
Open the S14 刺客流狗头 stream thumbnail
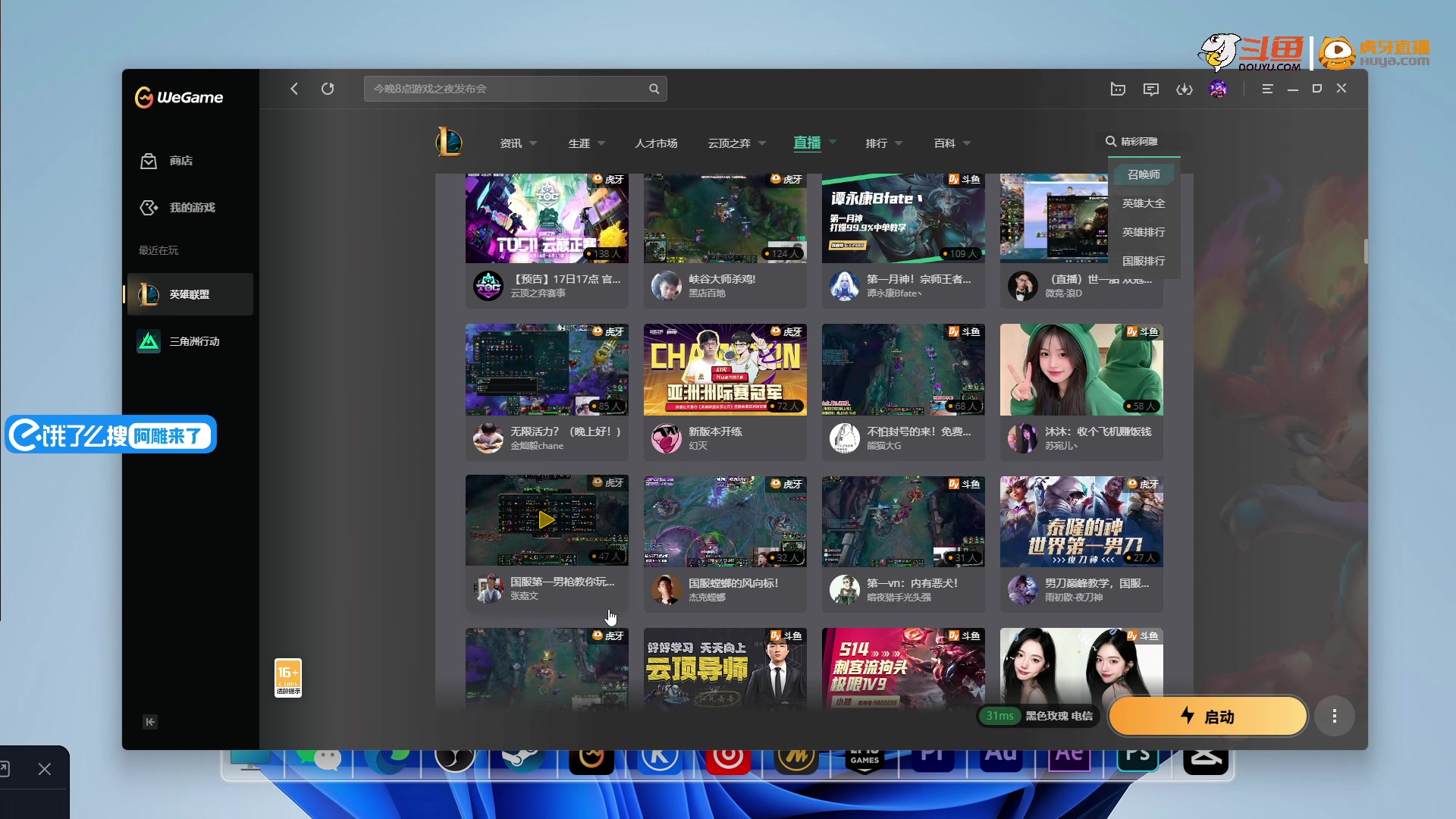click(x=903, y=669)
